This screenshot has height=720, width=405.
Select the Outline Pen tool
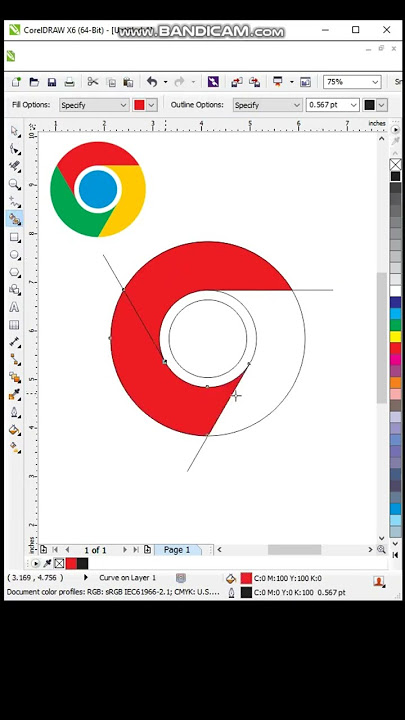click(x=15, y=412)
